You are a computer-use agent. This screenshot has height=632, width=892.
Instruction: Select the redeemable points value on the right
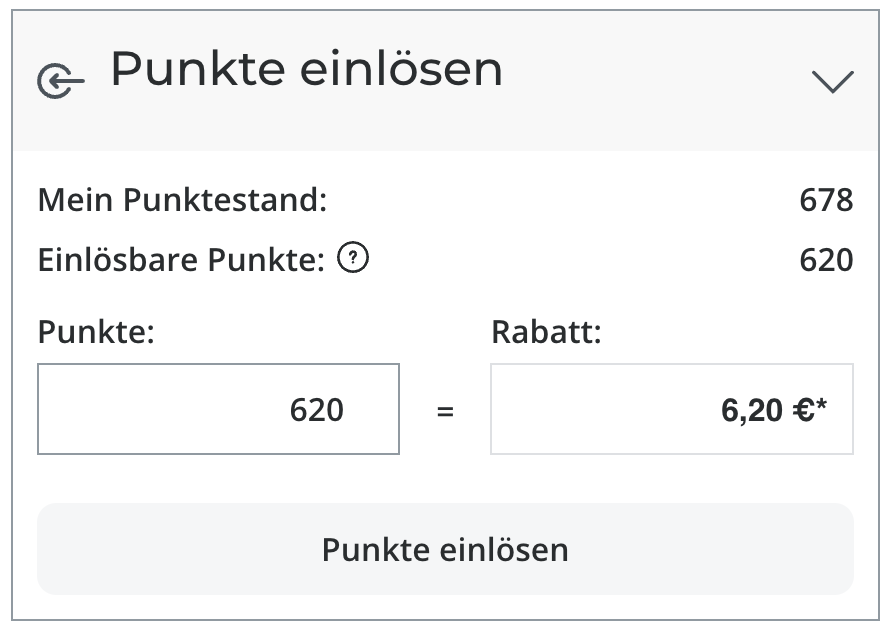(x=826, y=261)
